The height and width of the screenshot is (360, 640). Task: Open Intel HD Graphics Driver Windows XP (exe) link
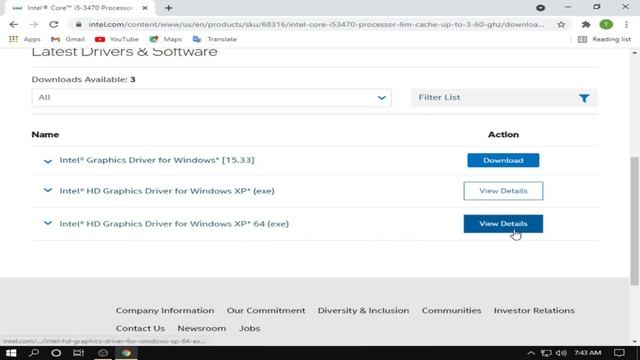[x=167, y=191]
